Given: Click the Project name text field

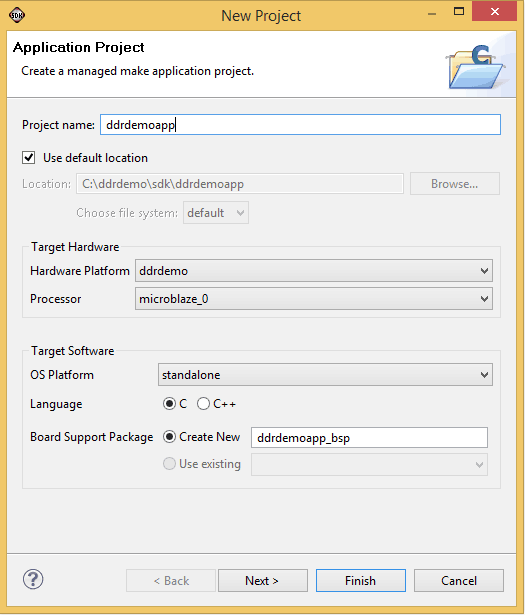Looking at the screenshot, I should (300, 125).
